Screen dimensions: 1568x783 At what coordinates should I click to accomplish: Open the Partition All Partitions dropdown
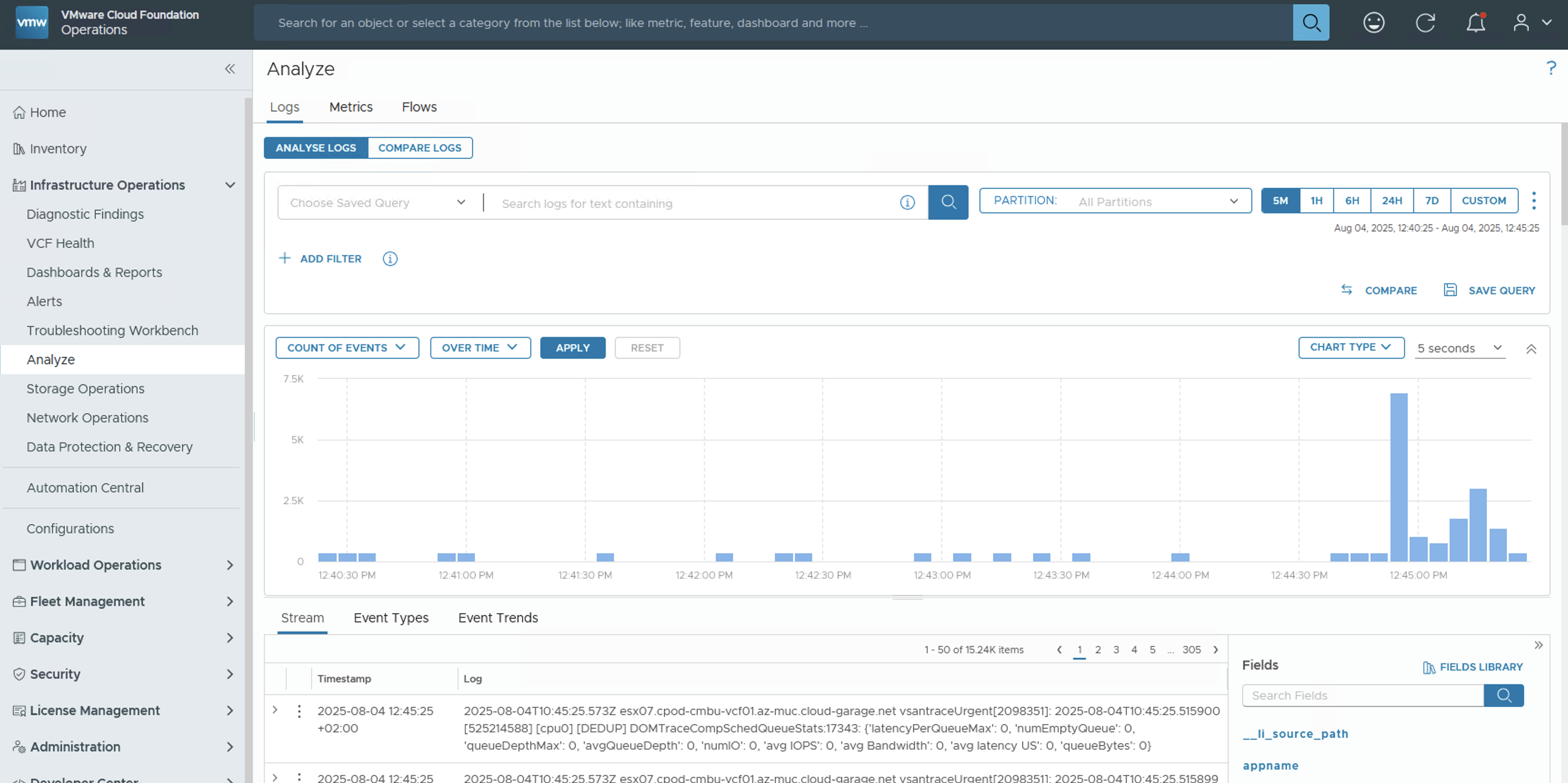(x=1115, y=201)
